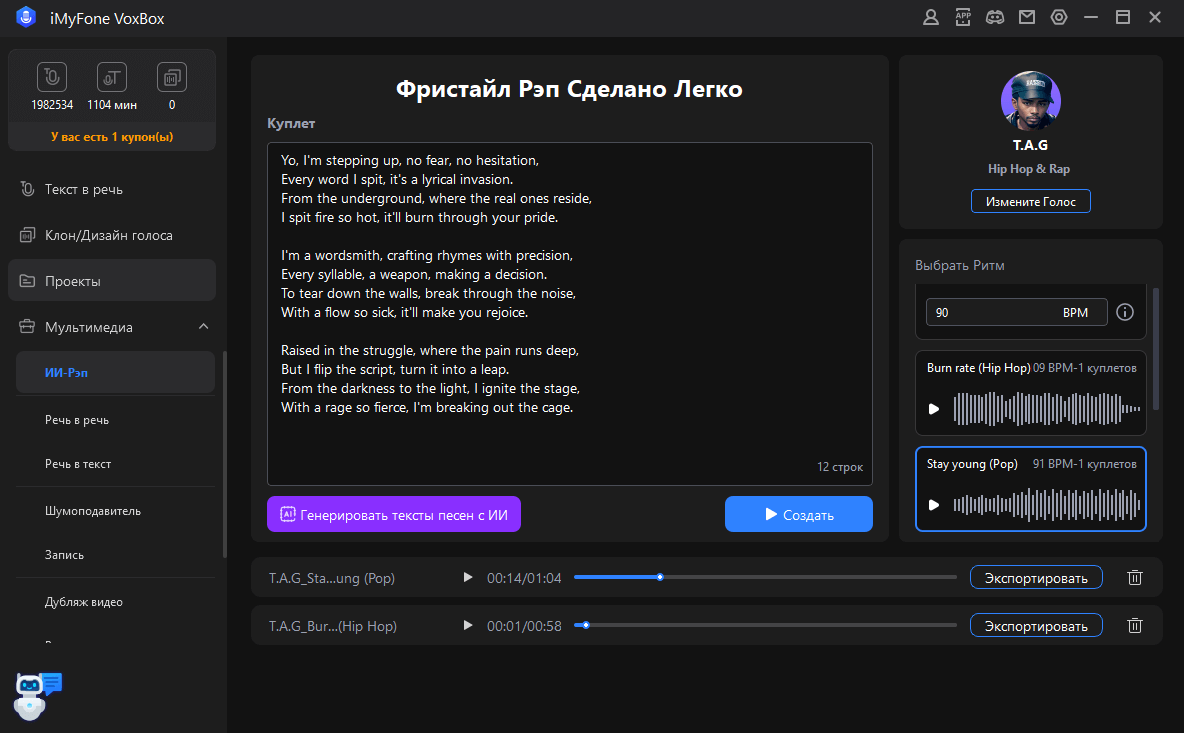Select ИИ-Рэп tool
The width and height of the screenshot is (1184, 733).
(116, 373)
